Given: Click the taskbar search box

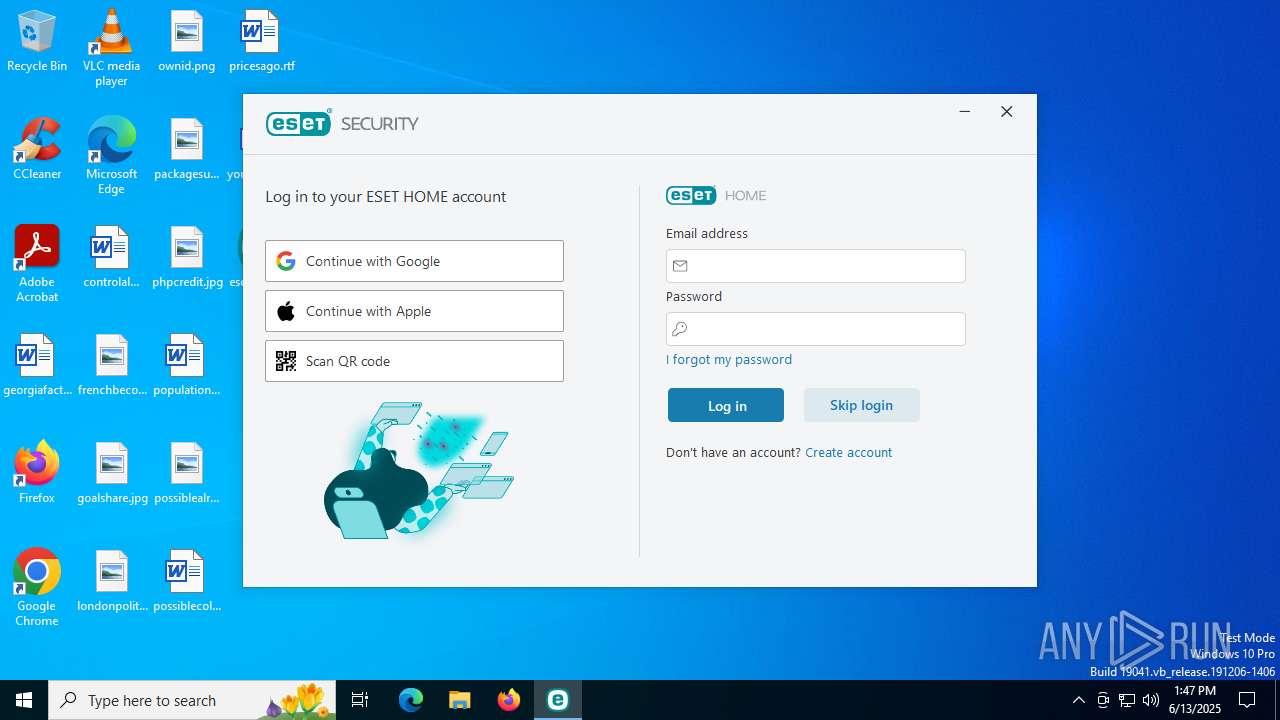Looking at the screenshot, I should coord(194,700).
